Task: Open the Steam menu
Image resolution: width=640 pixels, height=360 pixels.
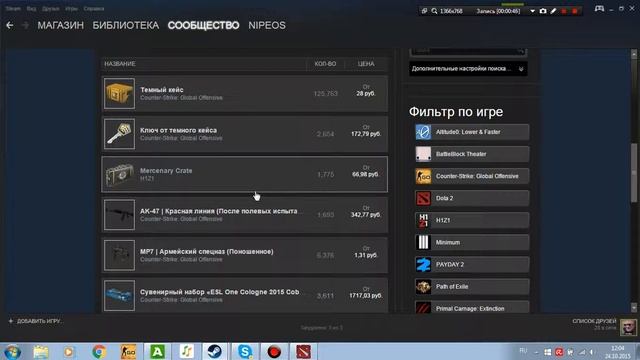Action: pyautogui.click(x=13, y=9)
